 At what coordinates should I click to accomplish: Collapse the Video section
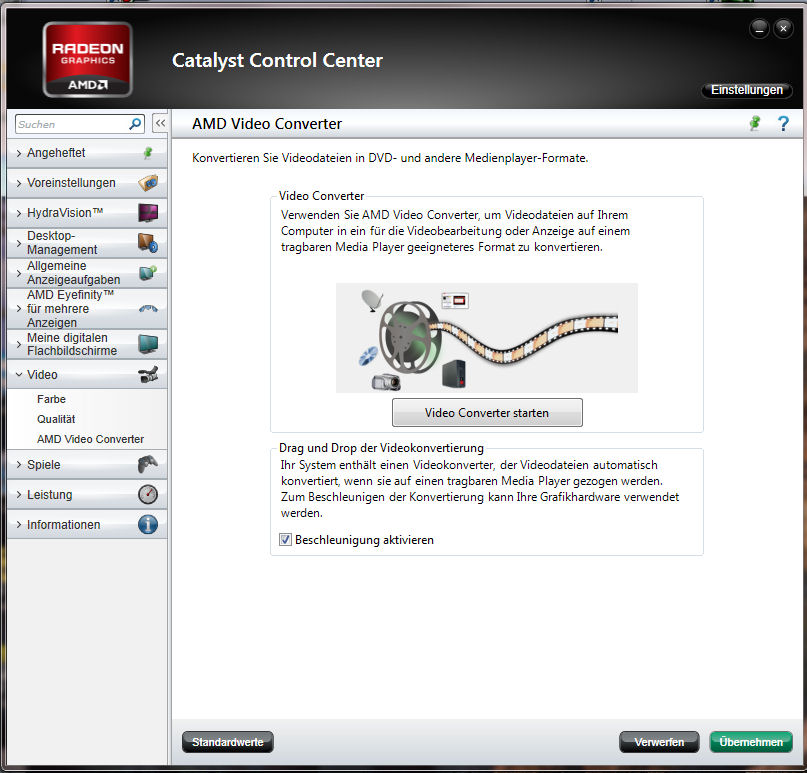pos(87,375)
